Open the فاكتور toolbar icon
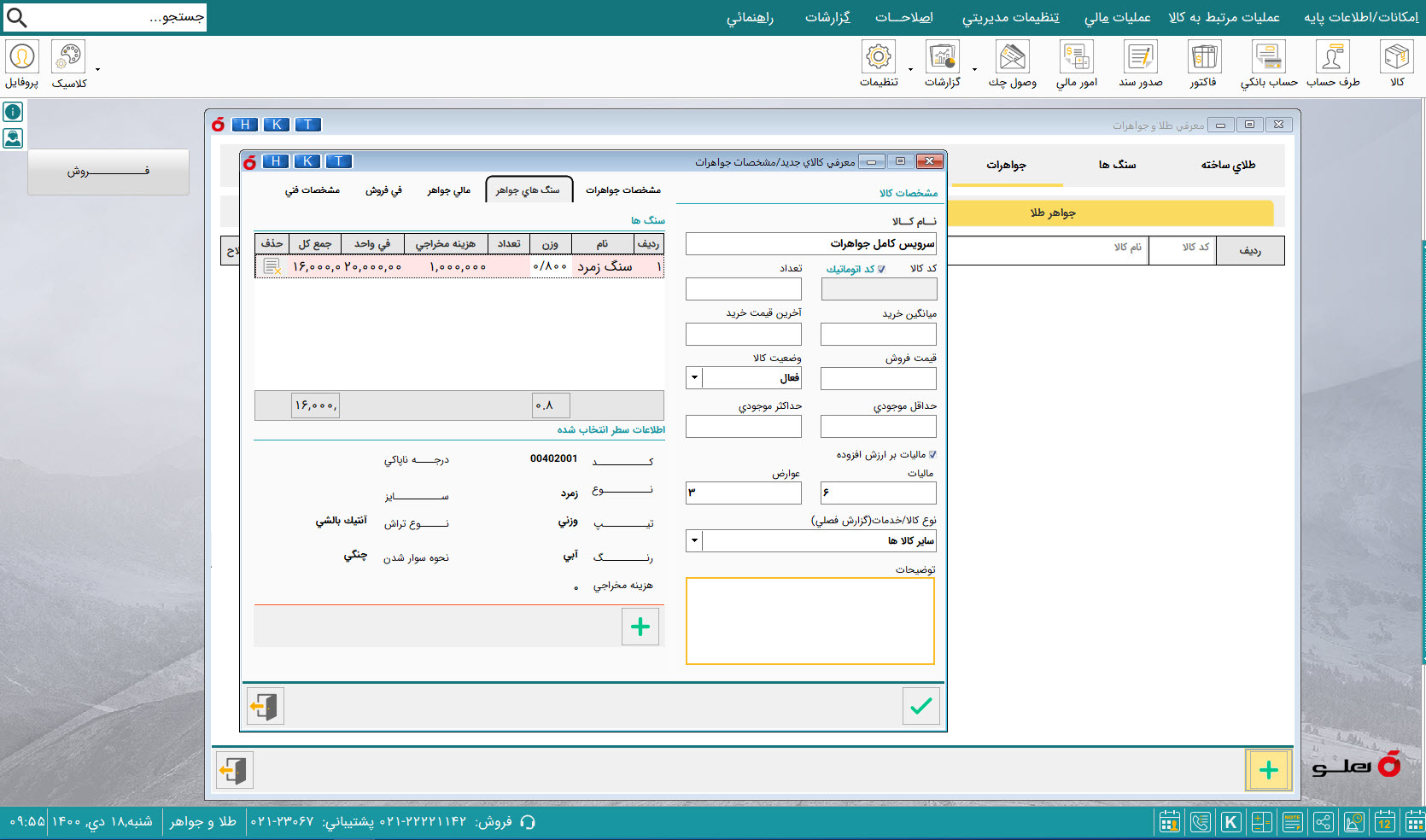Viewport: 1426px width, 840px height. [x=1203, y=65]
